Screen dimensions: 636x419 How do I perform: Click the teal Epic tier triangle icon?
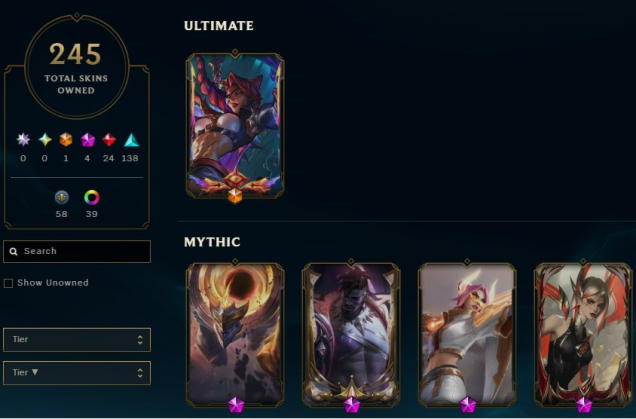[x=131, y=140]
